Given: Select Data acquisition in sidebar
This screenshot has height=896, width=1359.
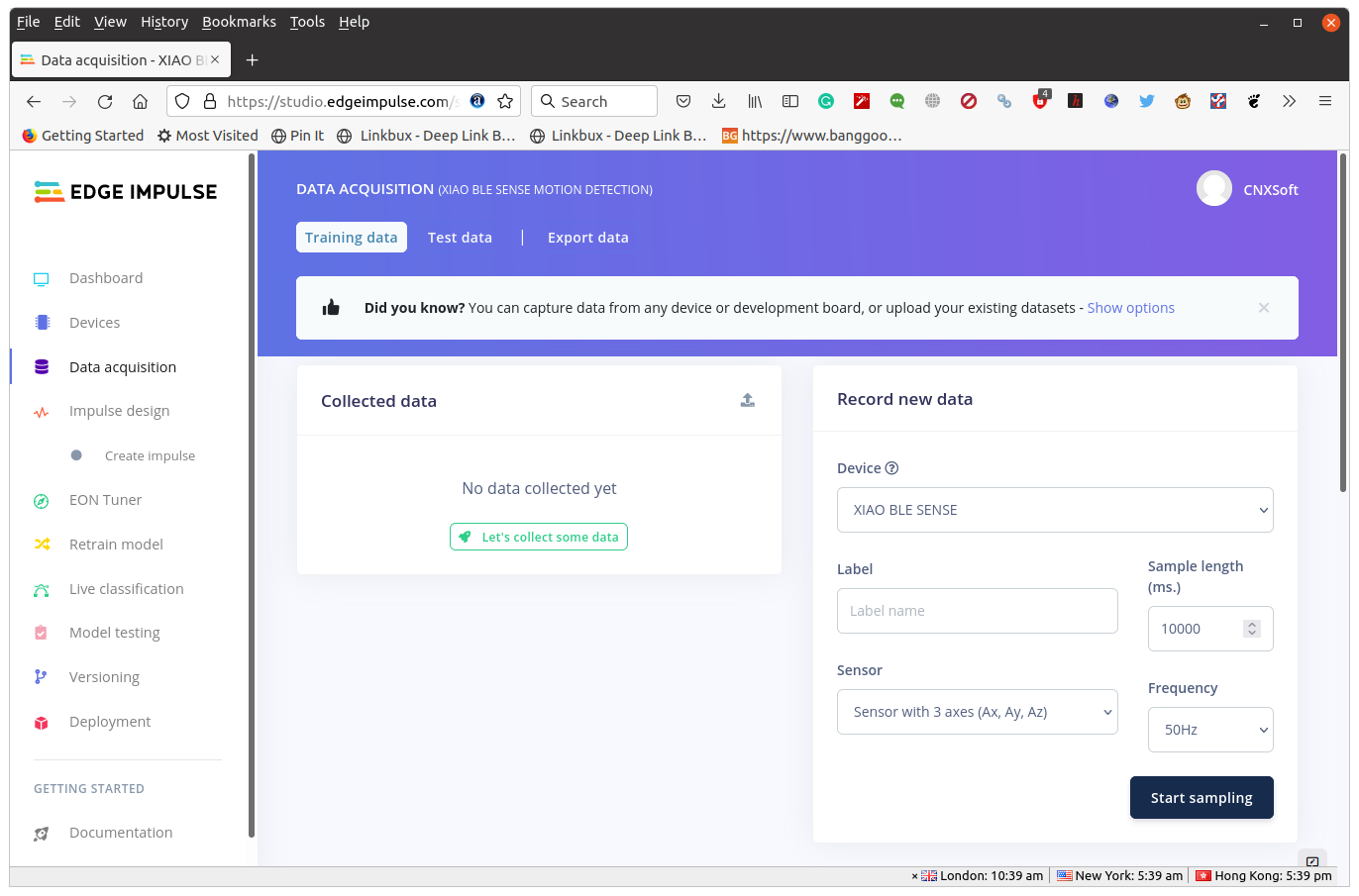Looking at the screenshot, I should point(123,367).
